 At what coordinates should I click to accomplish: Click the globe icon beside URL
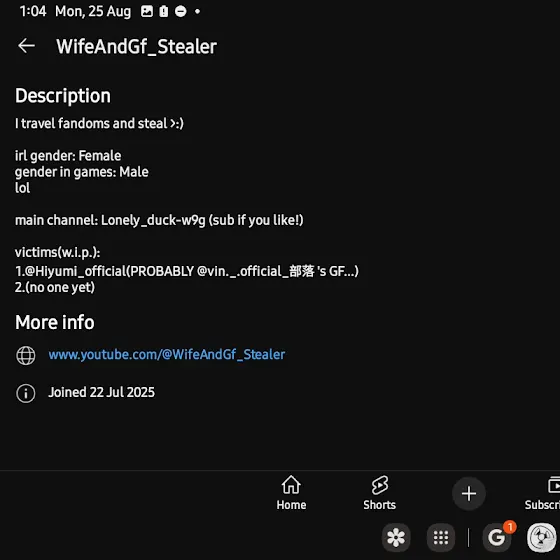pyautogui.click(x=26, y=356)
